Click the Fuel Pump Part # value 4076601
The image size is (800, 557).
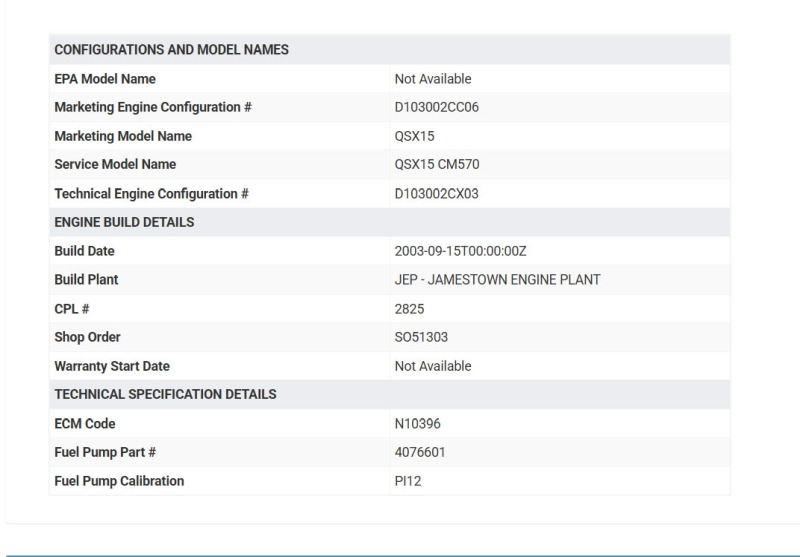[x=420, y=452]
